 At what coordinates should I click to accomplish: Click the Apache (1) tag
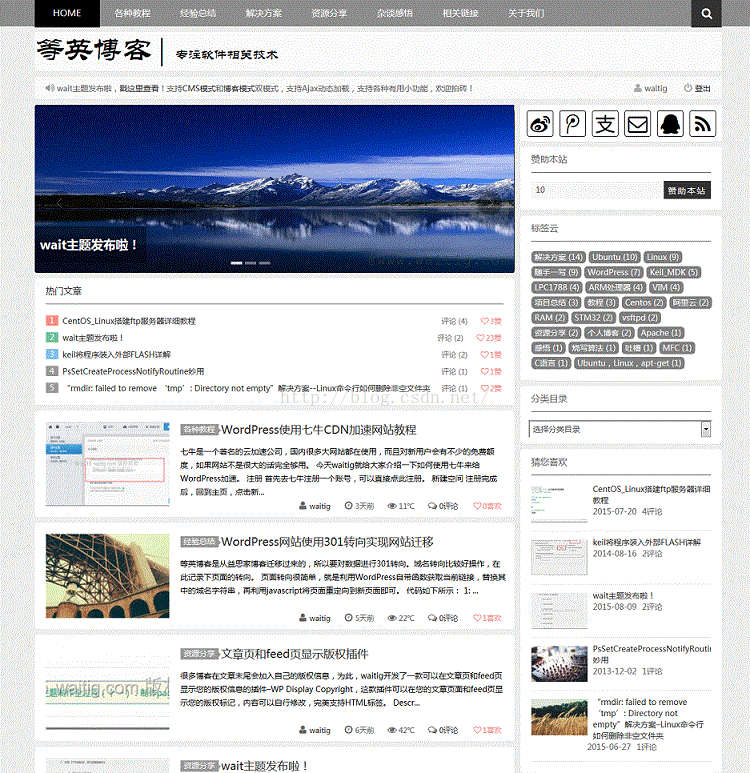[661, 333]
